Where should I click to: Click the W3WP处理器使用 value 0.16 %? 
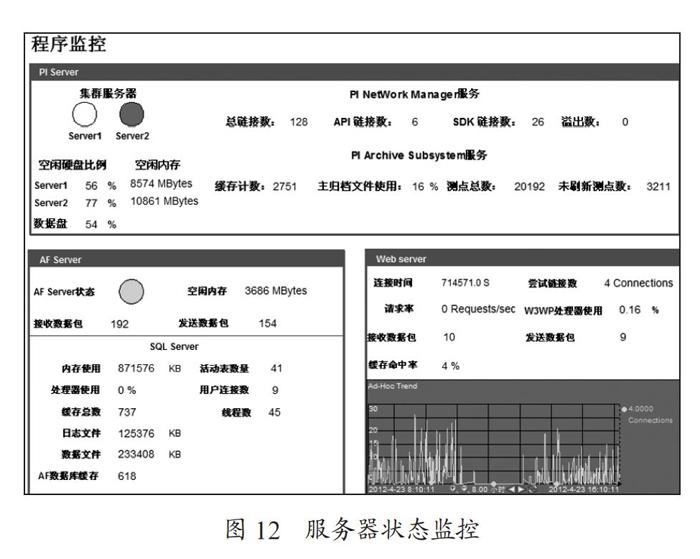(x=639, y=310)
